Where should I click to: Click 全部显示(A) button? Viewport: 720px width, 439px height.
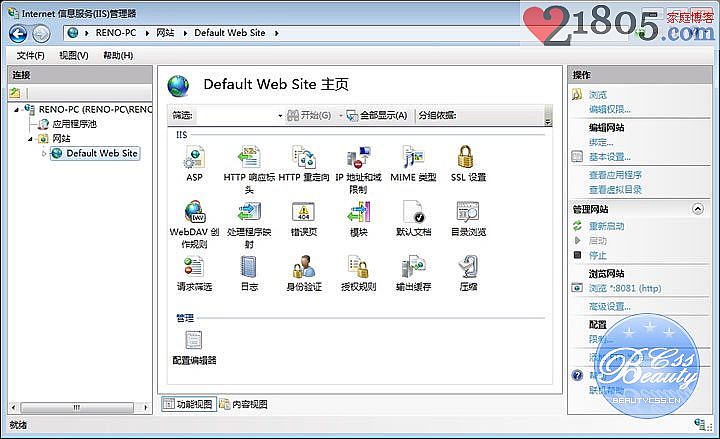(377, 116)
